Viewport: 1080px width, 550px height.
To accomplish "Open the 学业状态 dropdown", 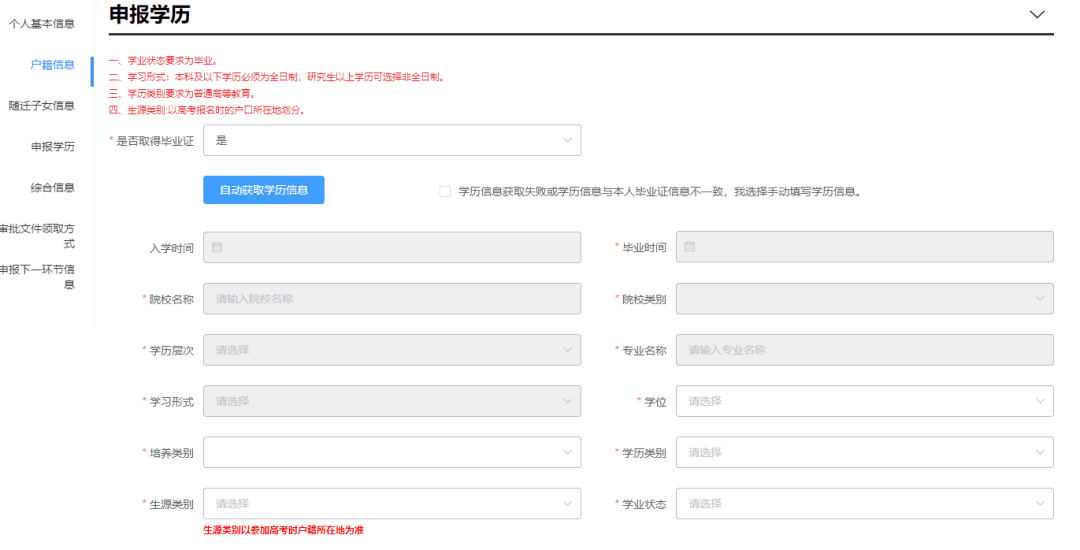I will pyautogui.click(x=864, y=504).
